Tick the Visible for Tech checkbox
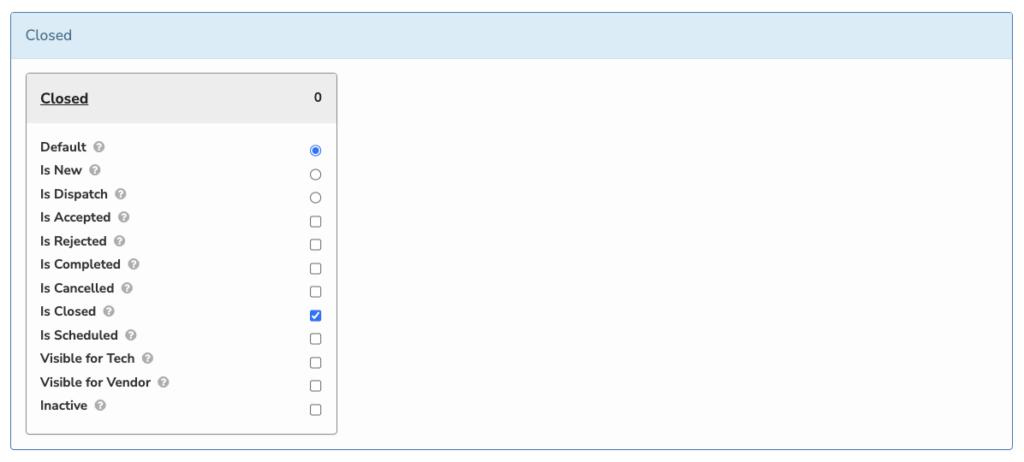 [x=315, y=363]
